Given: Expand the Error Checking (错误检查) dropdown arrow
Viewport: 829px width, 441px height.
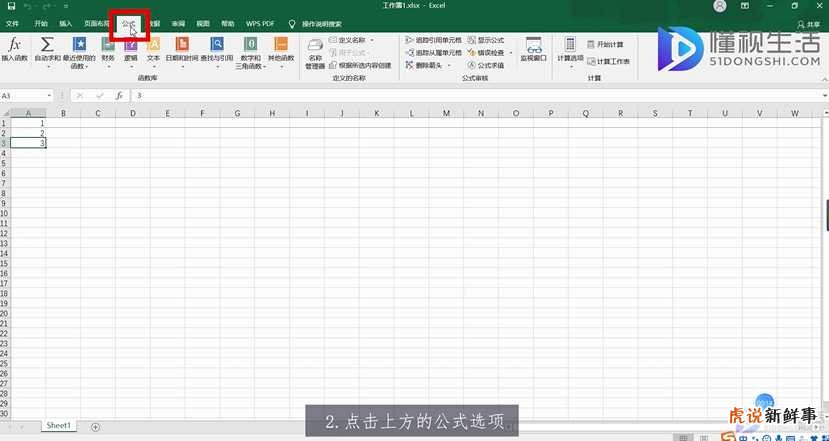Looking at the screenshot, I should (x=511, y=53).
